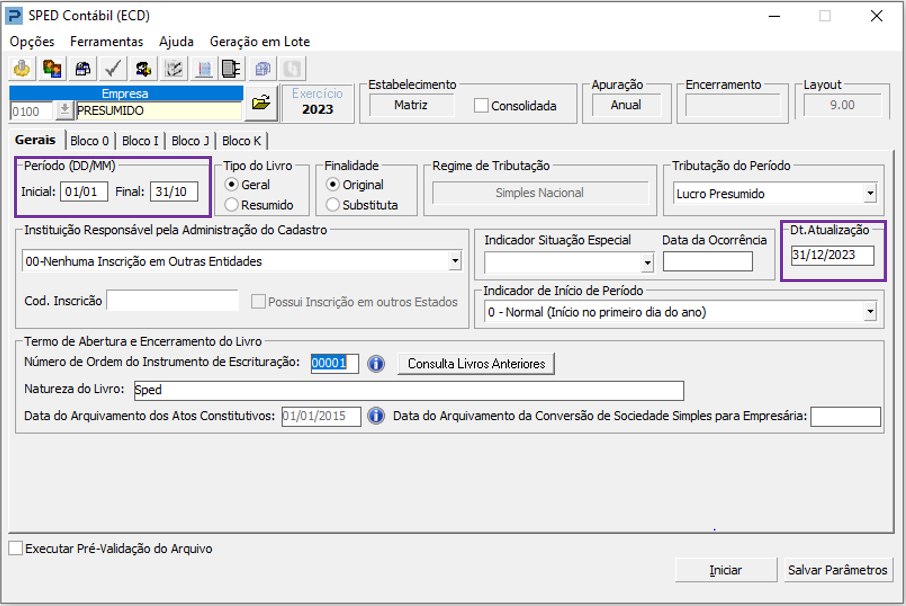Image resolution: width=906 pixels, height=606 pixels.
Task: Click the two-people toolbar icon
Action: pos(52,69)
